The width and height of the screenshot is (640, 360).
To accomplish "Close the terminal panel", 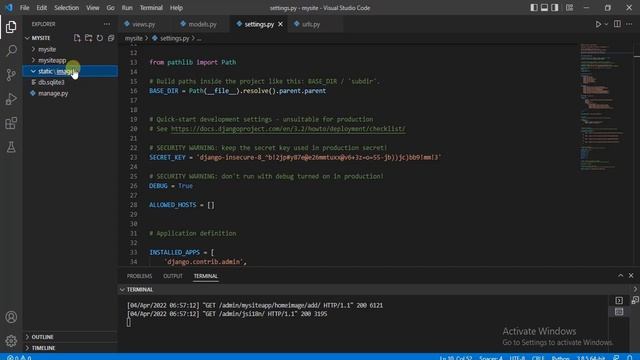I will click(631, 276).
